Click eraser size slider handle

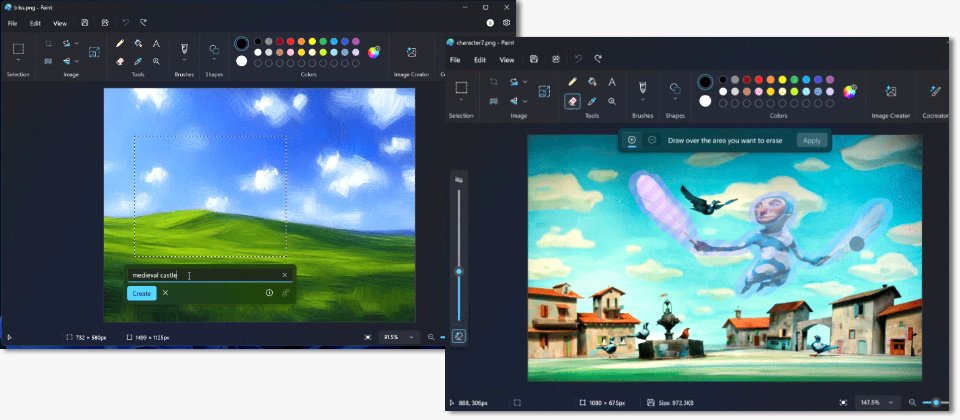coord(459,271)
